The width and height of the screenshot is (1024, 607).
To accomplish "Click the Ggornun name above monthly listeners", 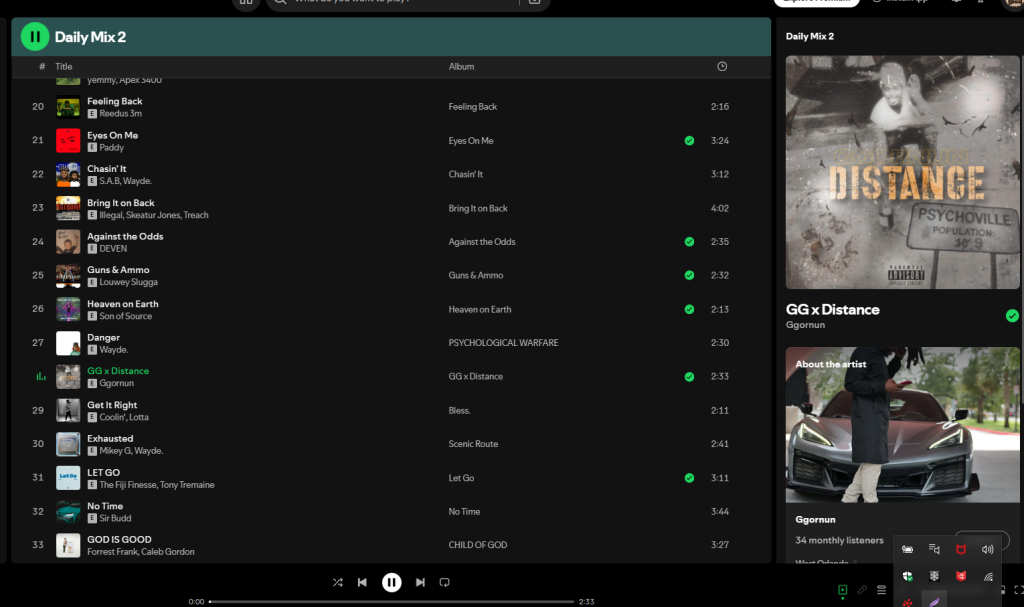I will (x=815, y=519).
